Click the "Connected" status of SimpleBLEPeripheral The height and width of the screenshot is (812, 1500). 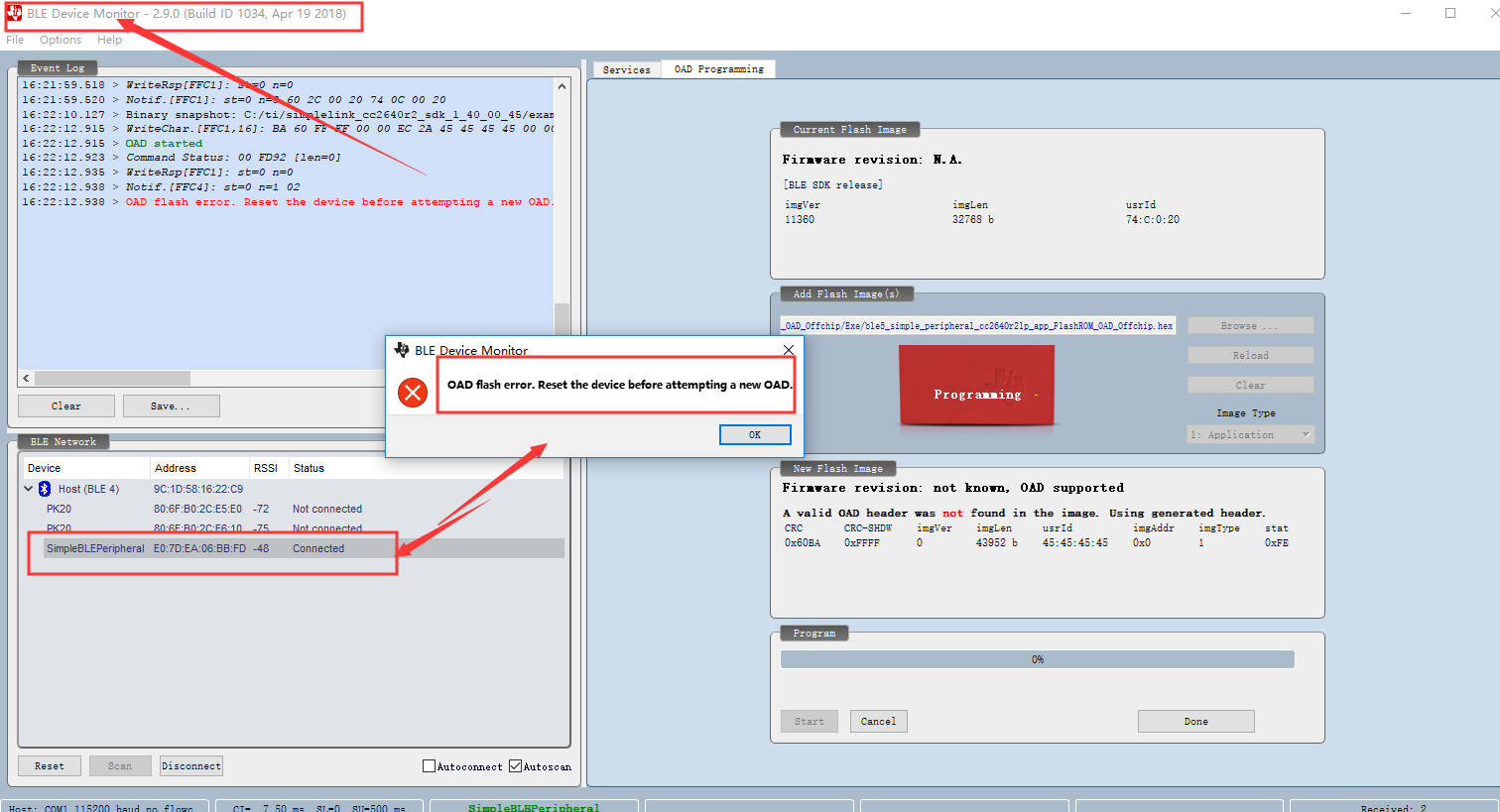pyautogui.click(x=318, y=548)
